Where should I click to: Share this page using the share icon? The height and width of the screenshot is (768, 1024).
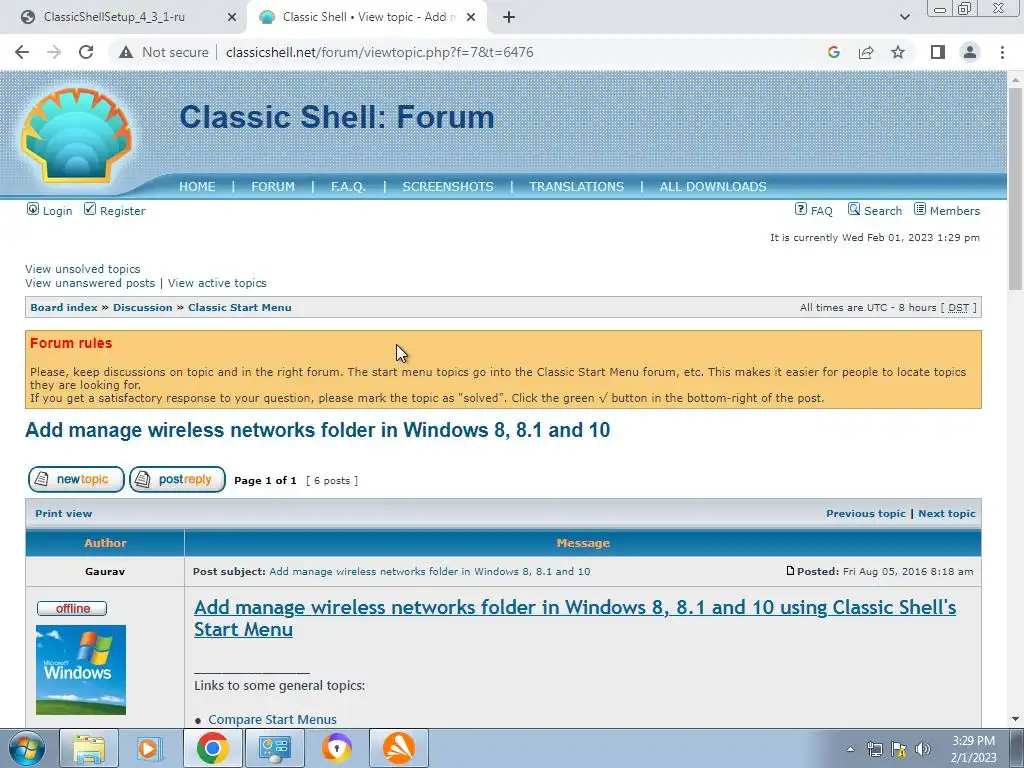[x=866, y=52]
